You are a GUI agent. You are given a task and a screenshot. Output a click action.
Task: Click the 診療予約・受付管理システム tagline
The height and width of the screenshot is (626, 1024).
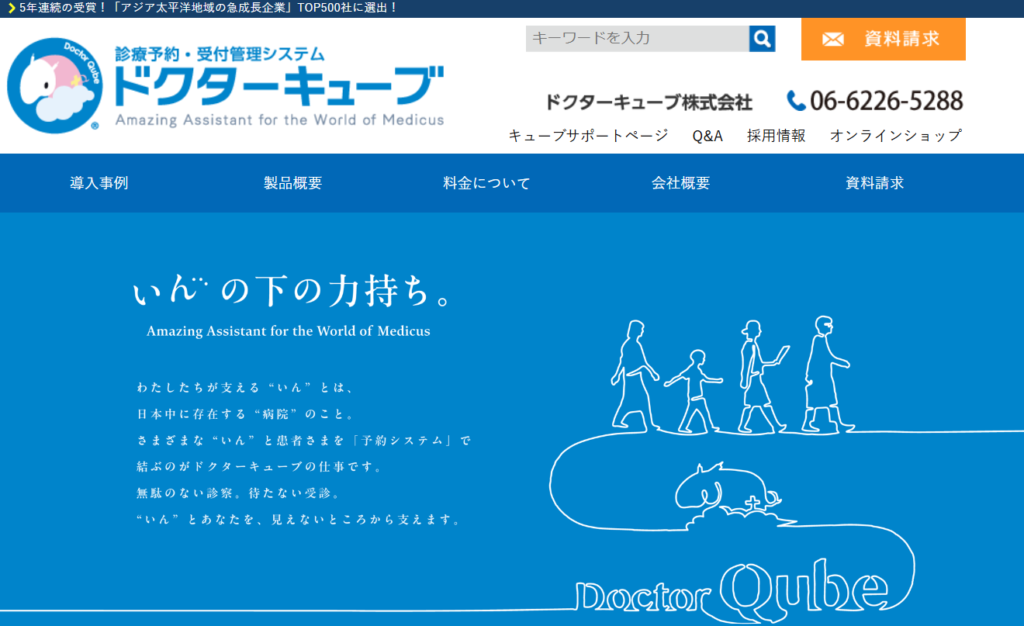click(x=219, y=54)
